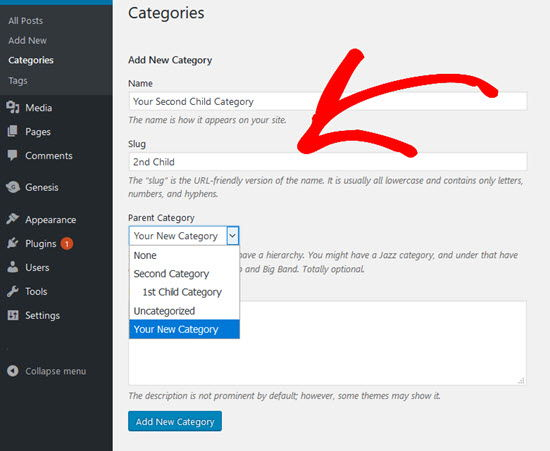Open the Tools menu
Image resolution: width=550 pixels, height=451 pixels.
click(36, 291)
